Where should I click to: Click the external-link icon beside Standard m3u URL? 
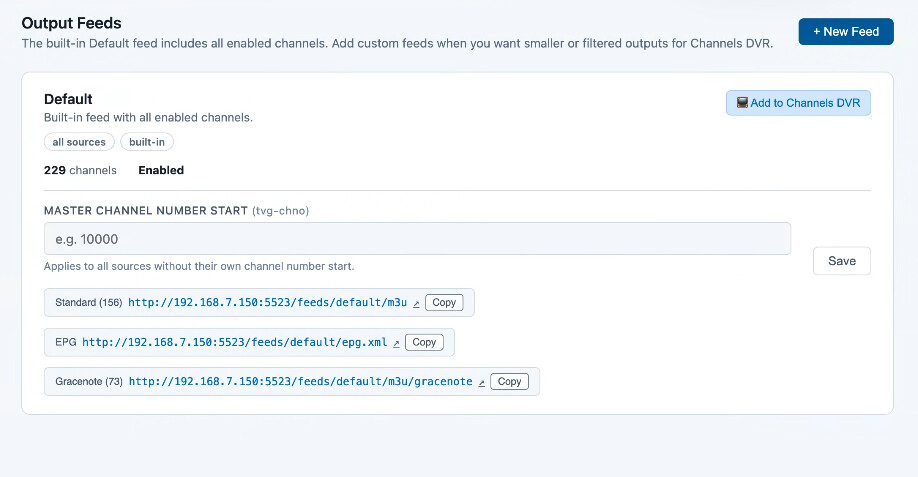tap(416, 303)
